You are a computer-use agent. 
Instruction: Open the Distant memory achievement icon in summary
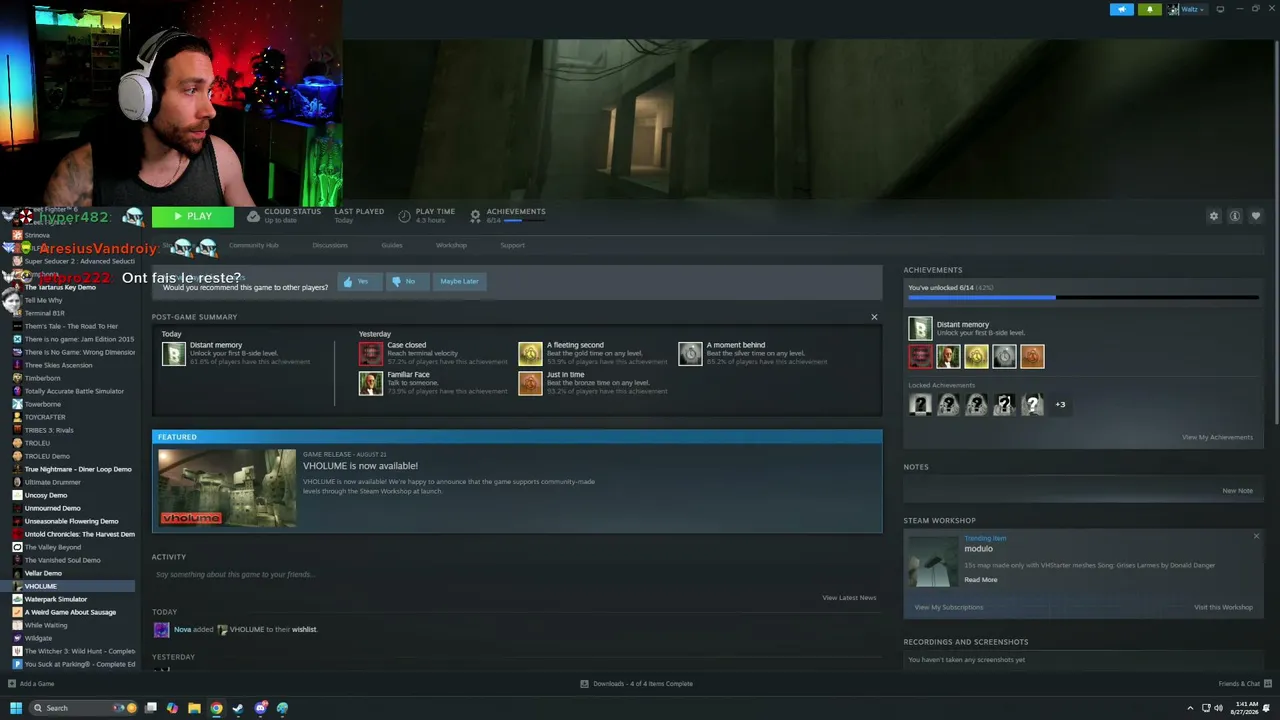coord(174,353)
